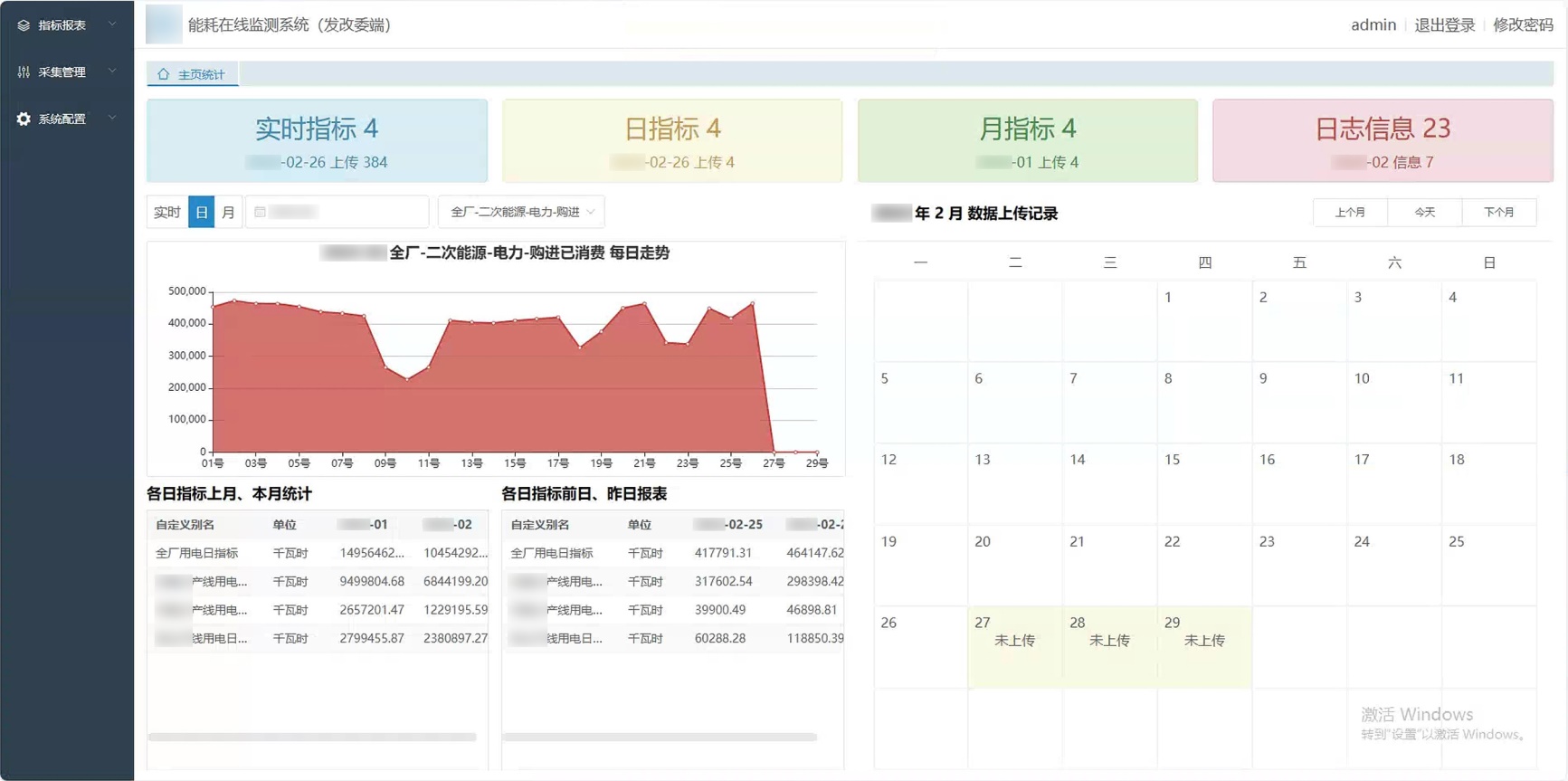The height and width of the screenshot is (781, 1568).
Task: Click the chart data point above 21号
Action: click(x=644, y=303)
